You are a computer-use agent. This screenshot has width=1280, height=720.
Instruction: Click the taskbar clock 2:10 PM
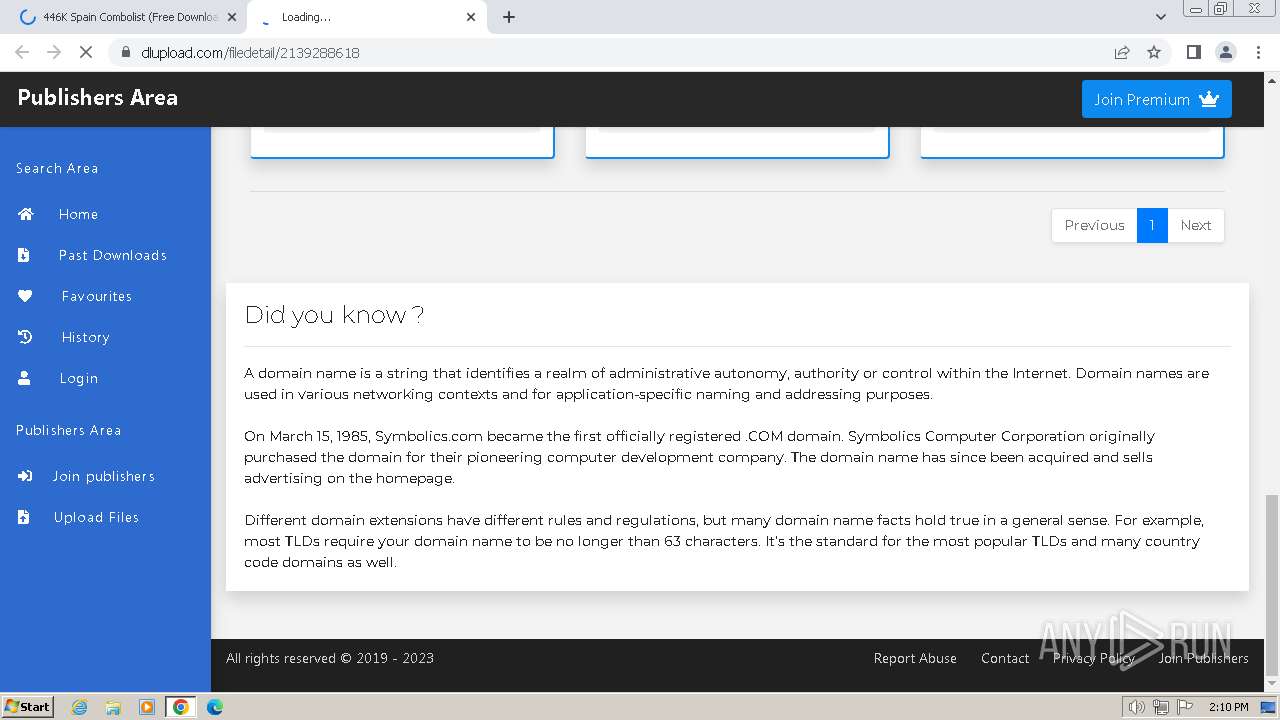1228,707
